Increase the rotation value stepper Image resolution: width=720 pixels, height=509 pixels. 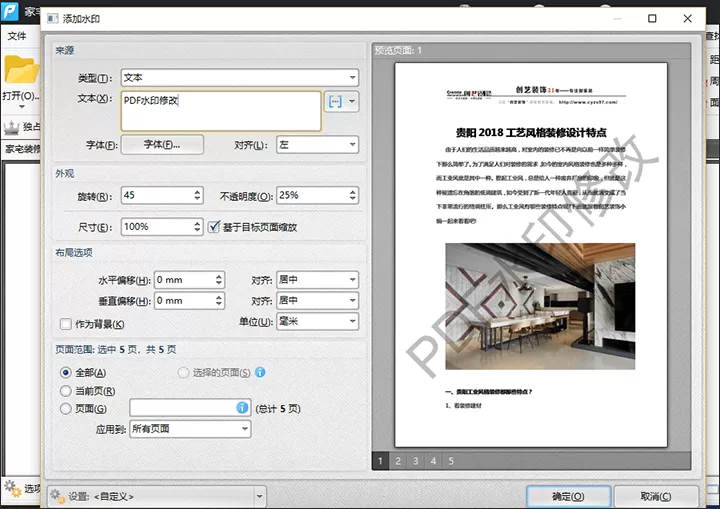(197, 192)
